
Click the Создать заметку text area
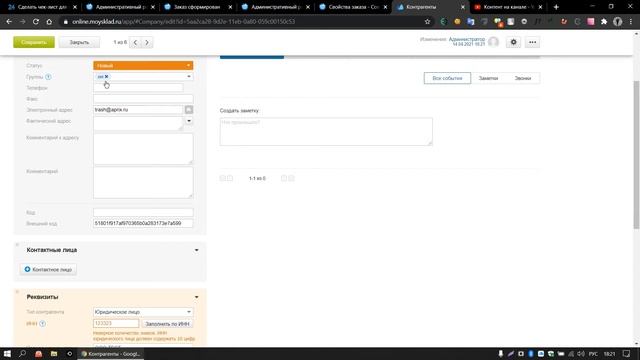326,131
